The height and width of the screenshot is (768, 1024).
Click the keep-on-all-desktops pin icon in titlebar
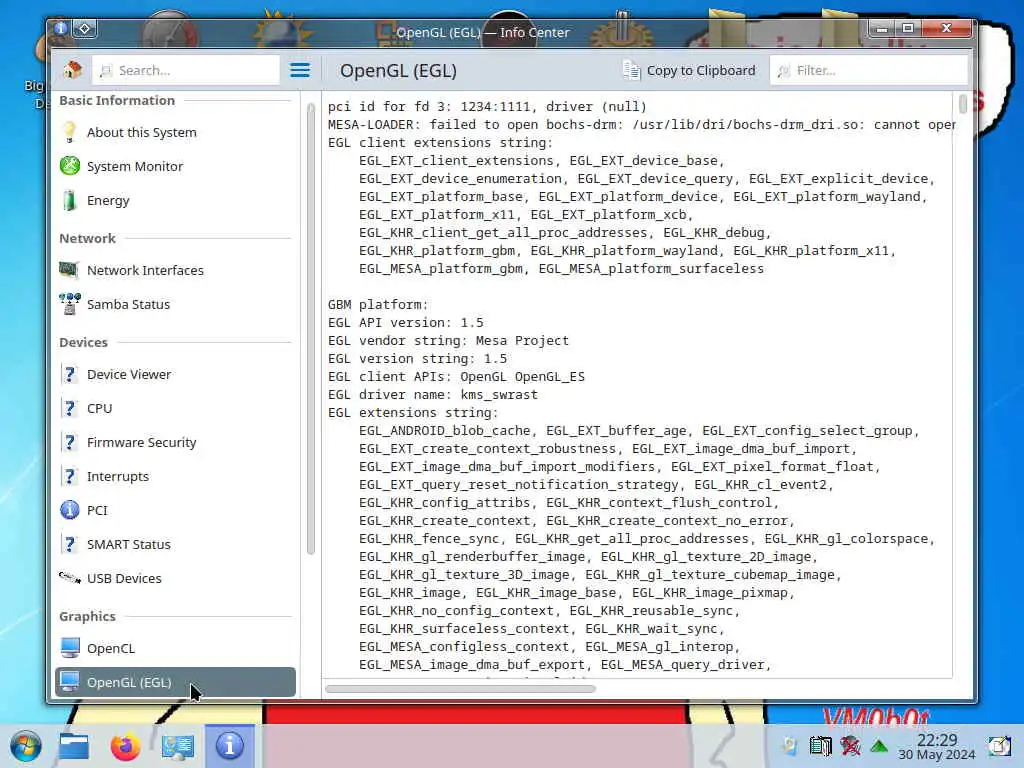point(85,28)
